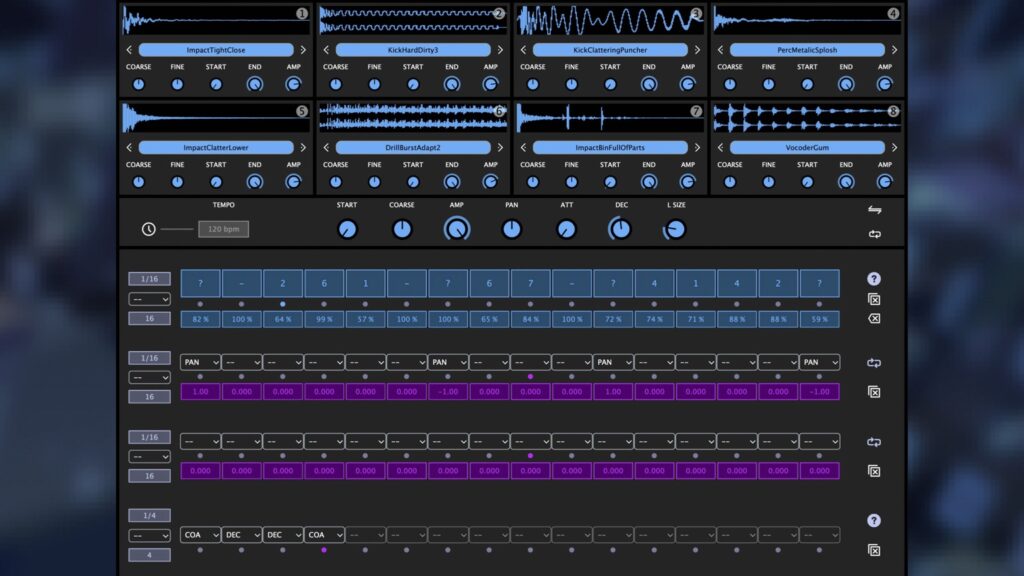The image size is (1024, 576).
Task: Adjust the master L SIZE knob
Action: pyautogui.click(x=675, y=229)
